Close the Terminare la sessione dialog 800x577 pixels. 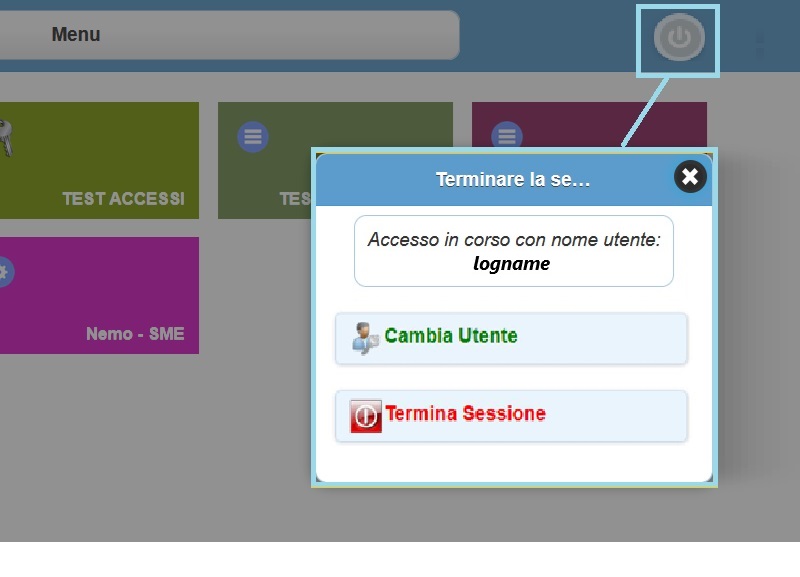pyautogui.click(x=690, y=177)
